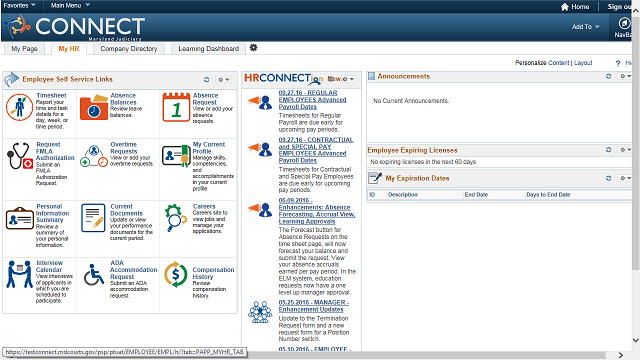The height and width of the screenshot is (360, 640).
Task: Click the scrollbar down arrow
Action: click(x=636, y=340)
